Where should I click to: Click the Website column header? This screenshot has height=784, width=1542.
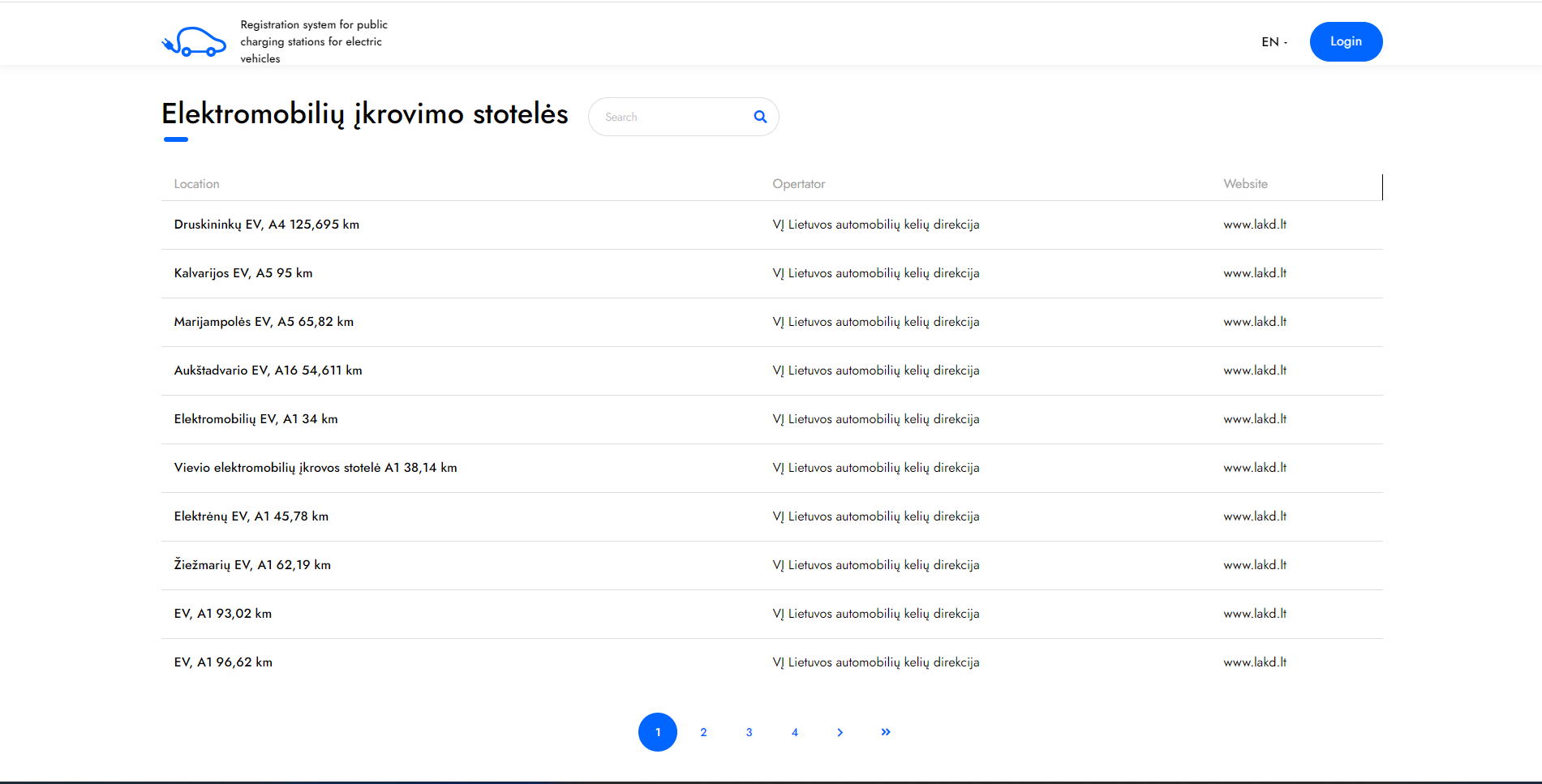1245,184
